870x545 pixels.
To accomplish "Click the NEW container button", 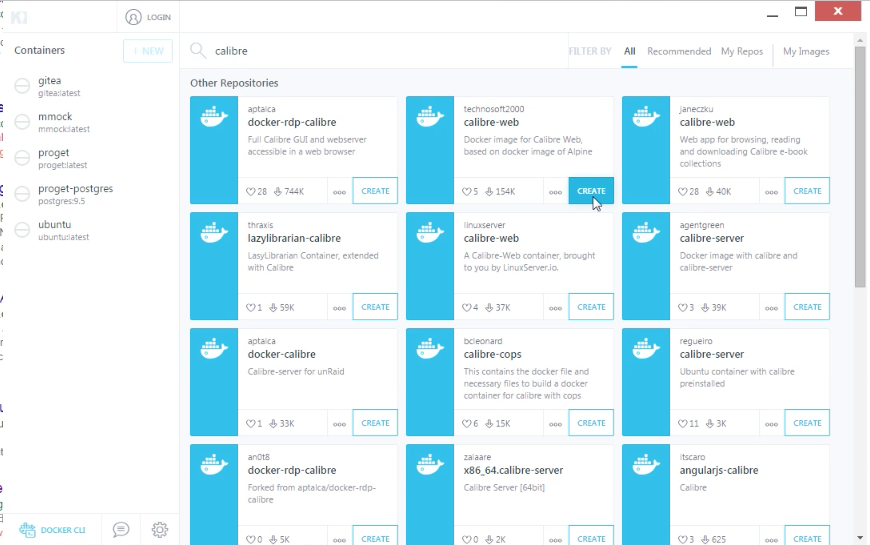I will tap(148, 51).
